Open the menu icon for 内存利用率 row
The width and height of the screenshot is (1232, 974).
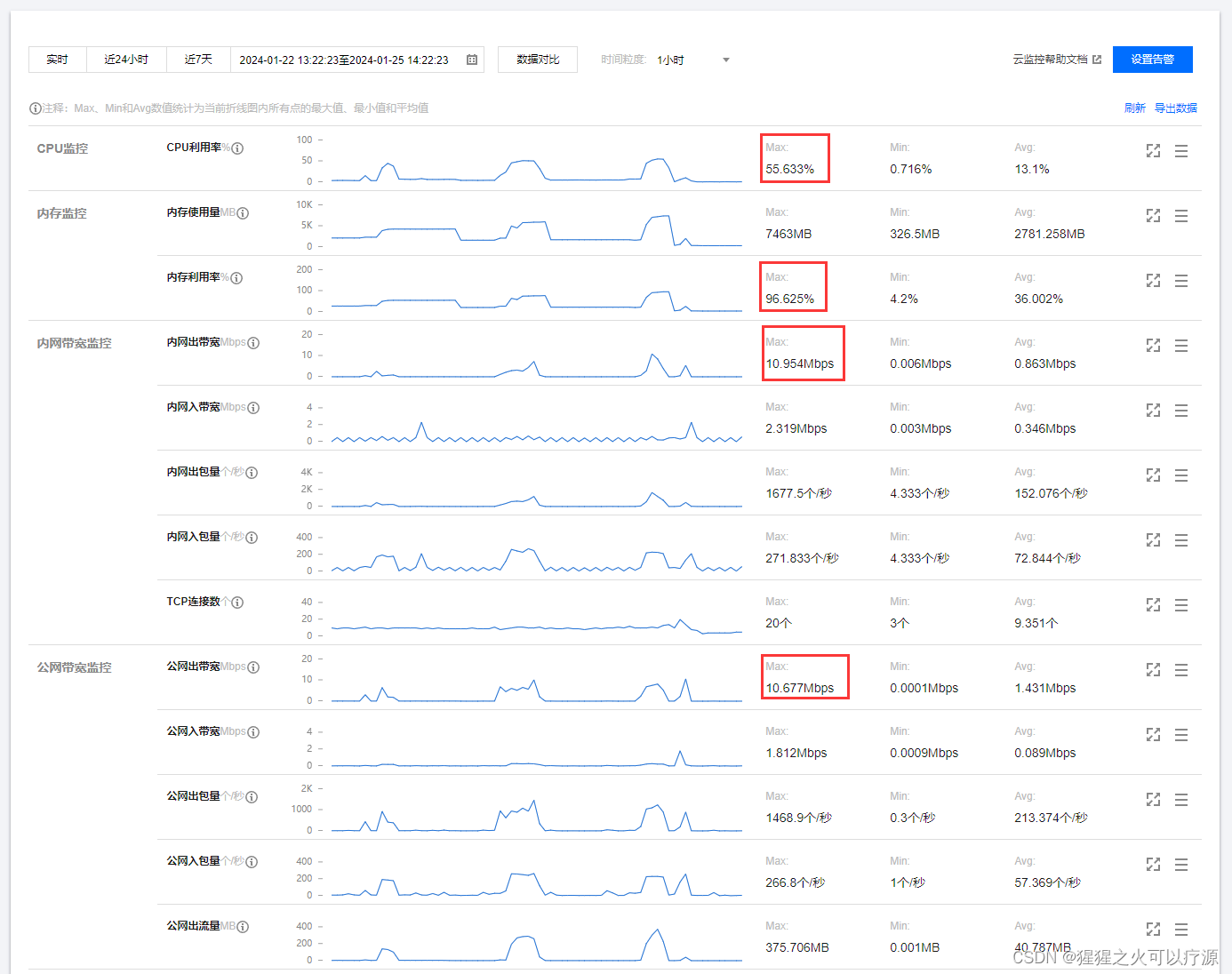pyautogui.click(x=1181, y=281)
